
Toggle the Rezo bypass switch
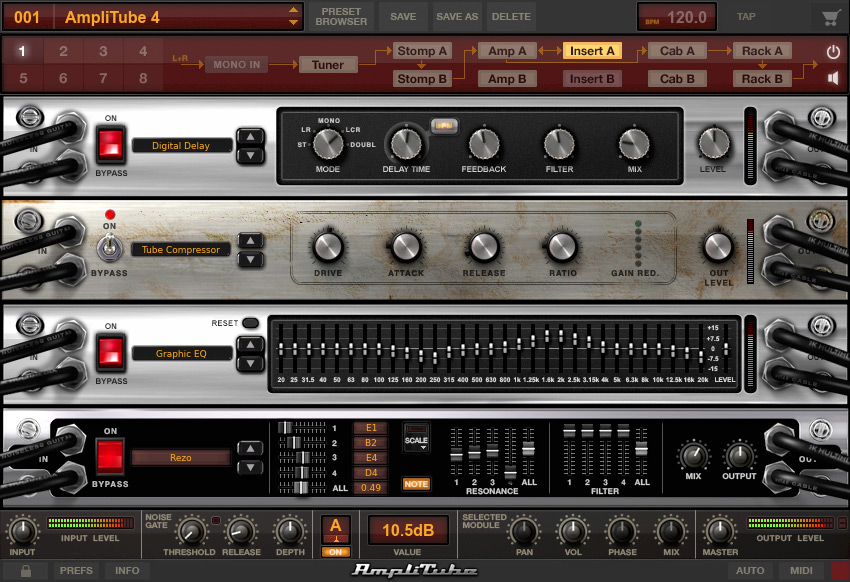click(110, 457)
